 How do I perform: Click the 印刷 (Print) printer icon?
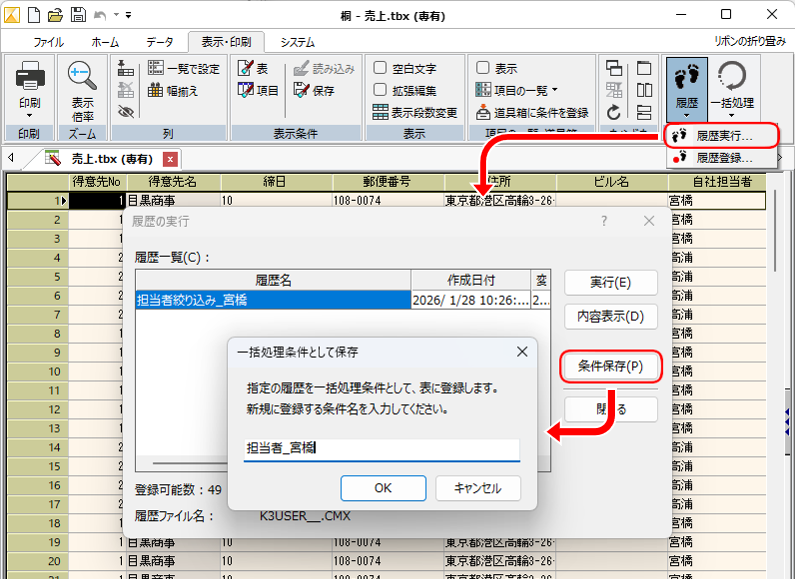coord(29,76)
